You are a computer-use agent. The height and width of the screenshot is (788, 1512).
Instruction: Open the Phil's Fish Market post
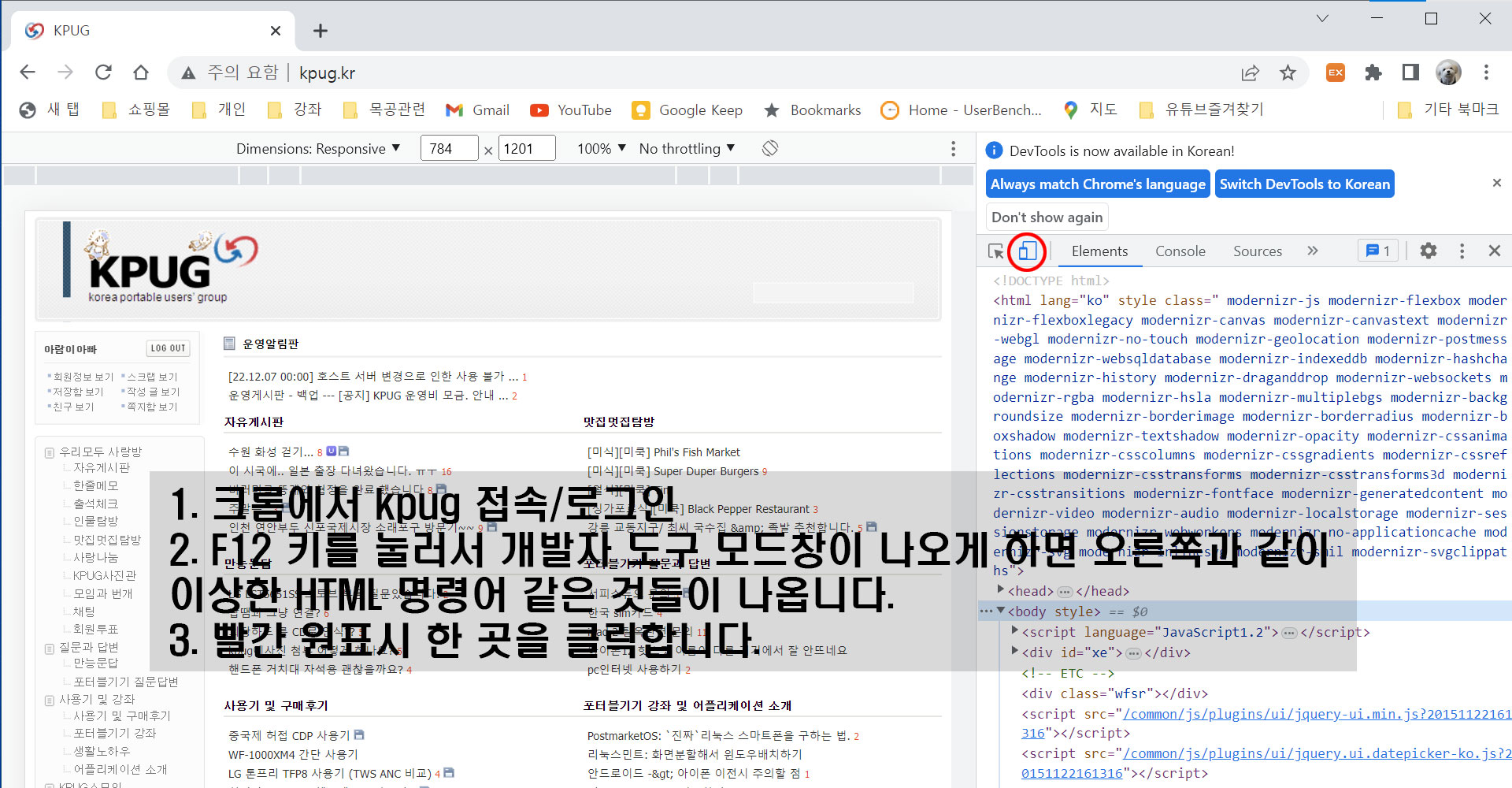663,452
